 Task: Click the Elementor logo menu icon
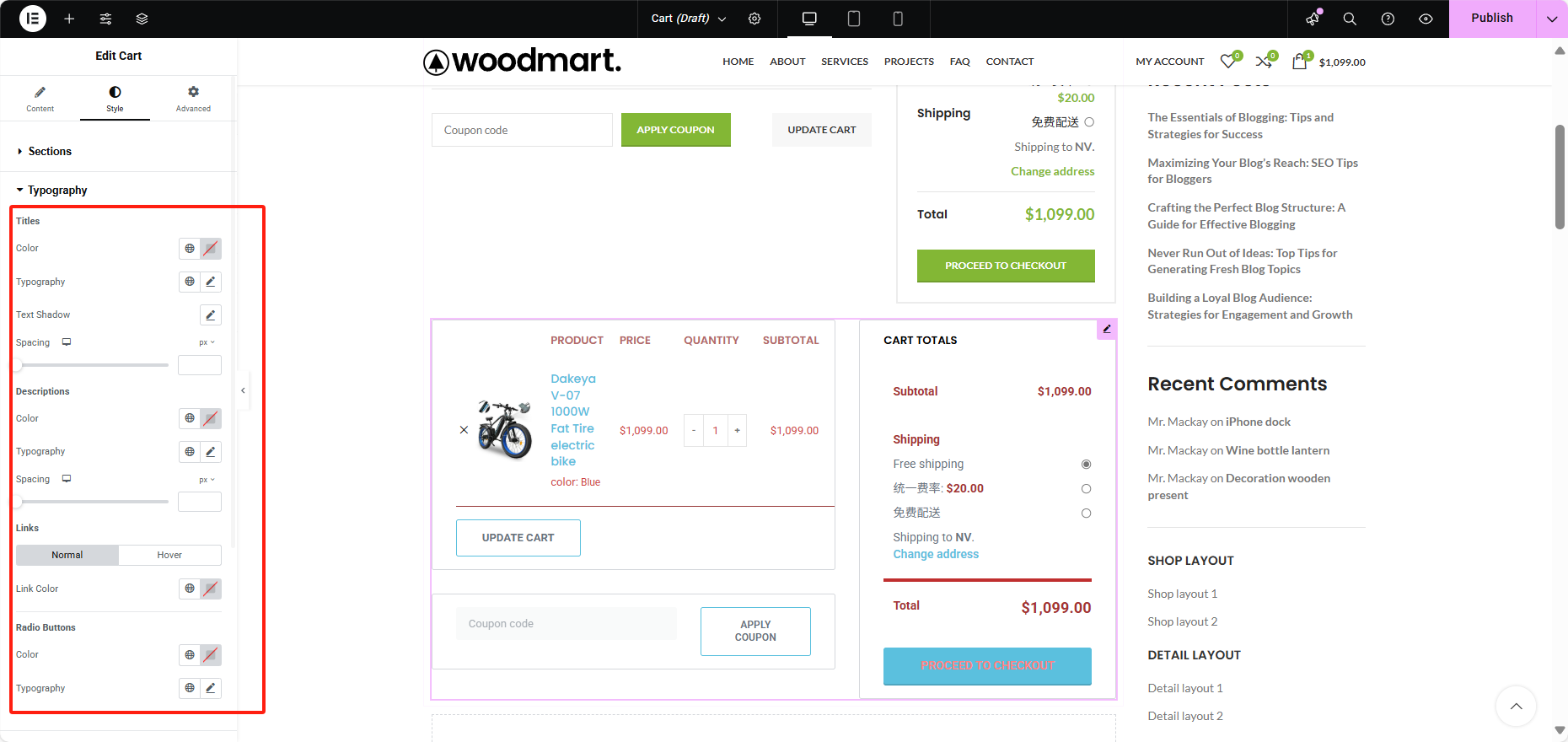pyautogui.click(x=33, y=19)
